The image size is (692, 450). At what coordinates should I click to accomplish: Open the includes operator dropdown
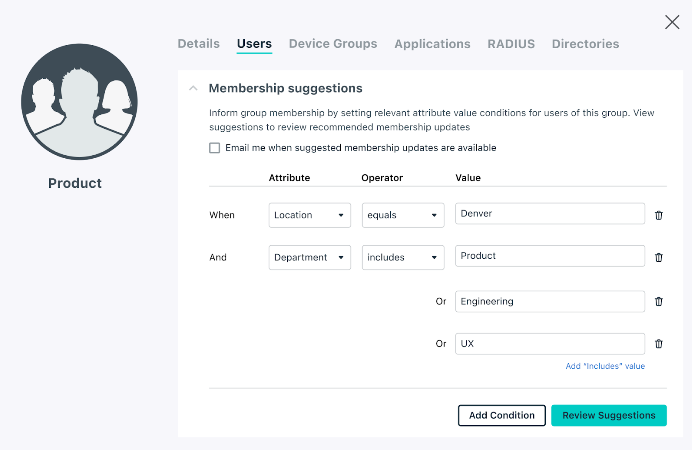403,257
